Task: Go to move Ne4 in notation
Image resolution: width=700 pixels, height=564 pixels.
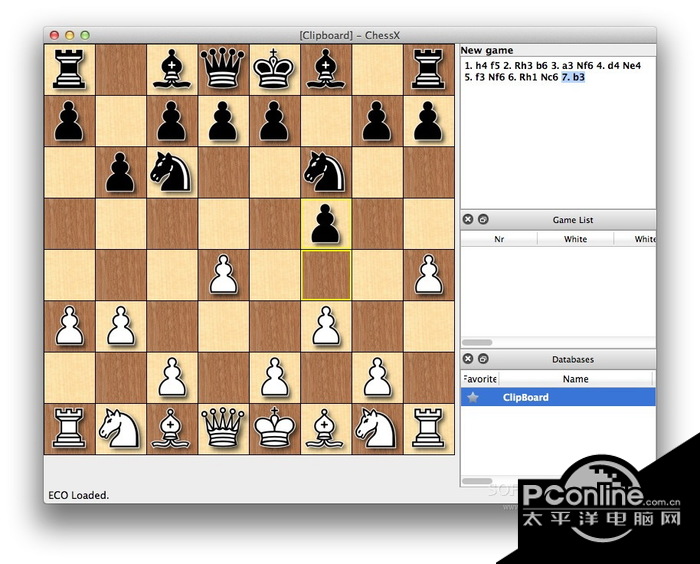Action: (x=632, y=66)
